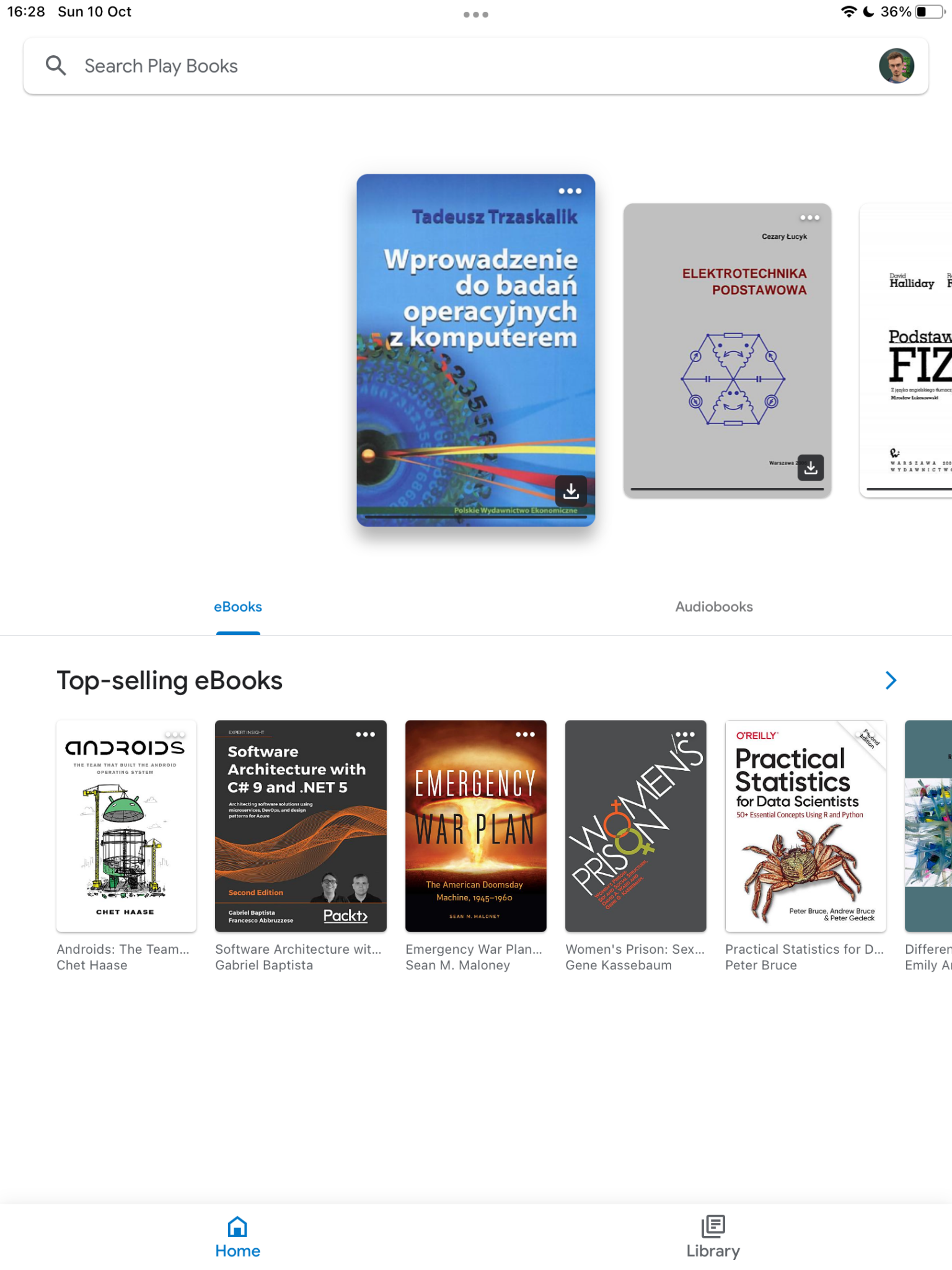Expand Top-selling eBooks with the arrow
This screenshot has width=952, height=1270.
point(891,680)
